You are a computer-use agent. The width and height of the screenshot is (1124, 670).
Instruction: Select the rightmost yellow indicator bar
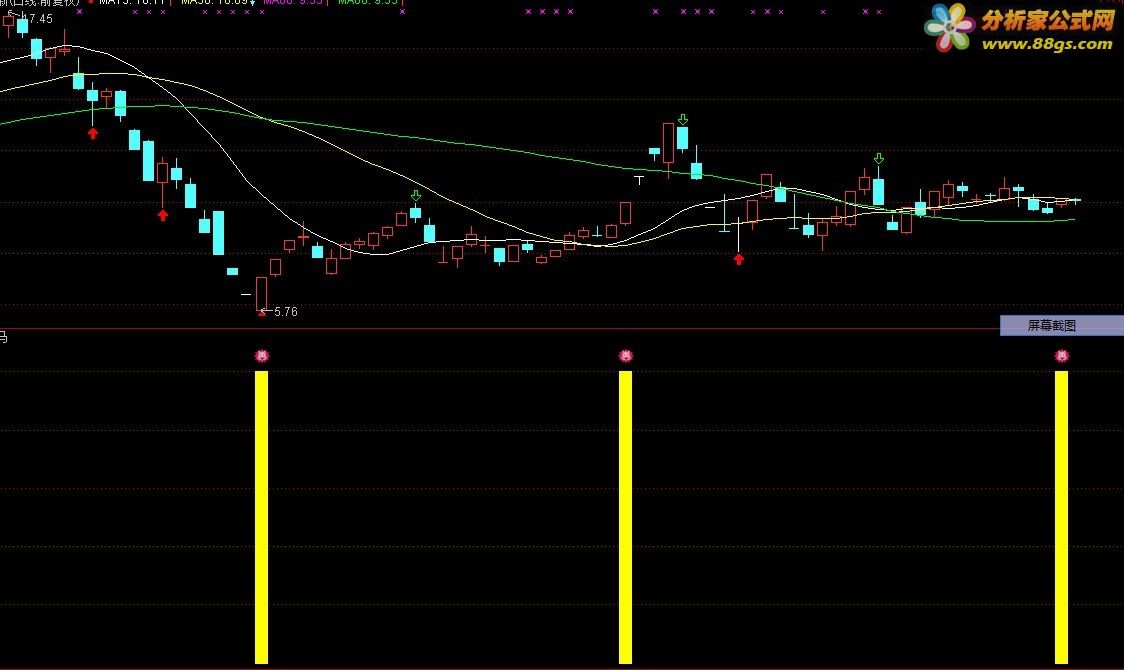(1062, 517)
